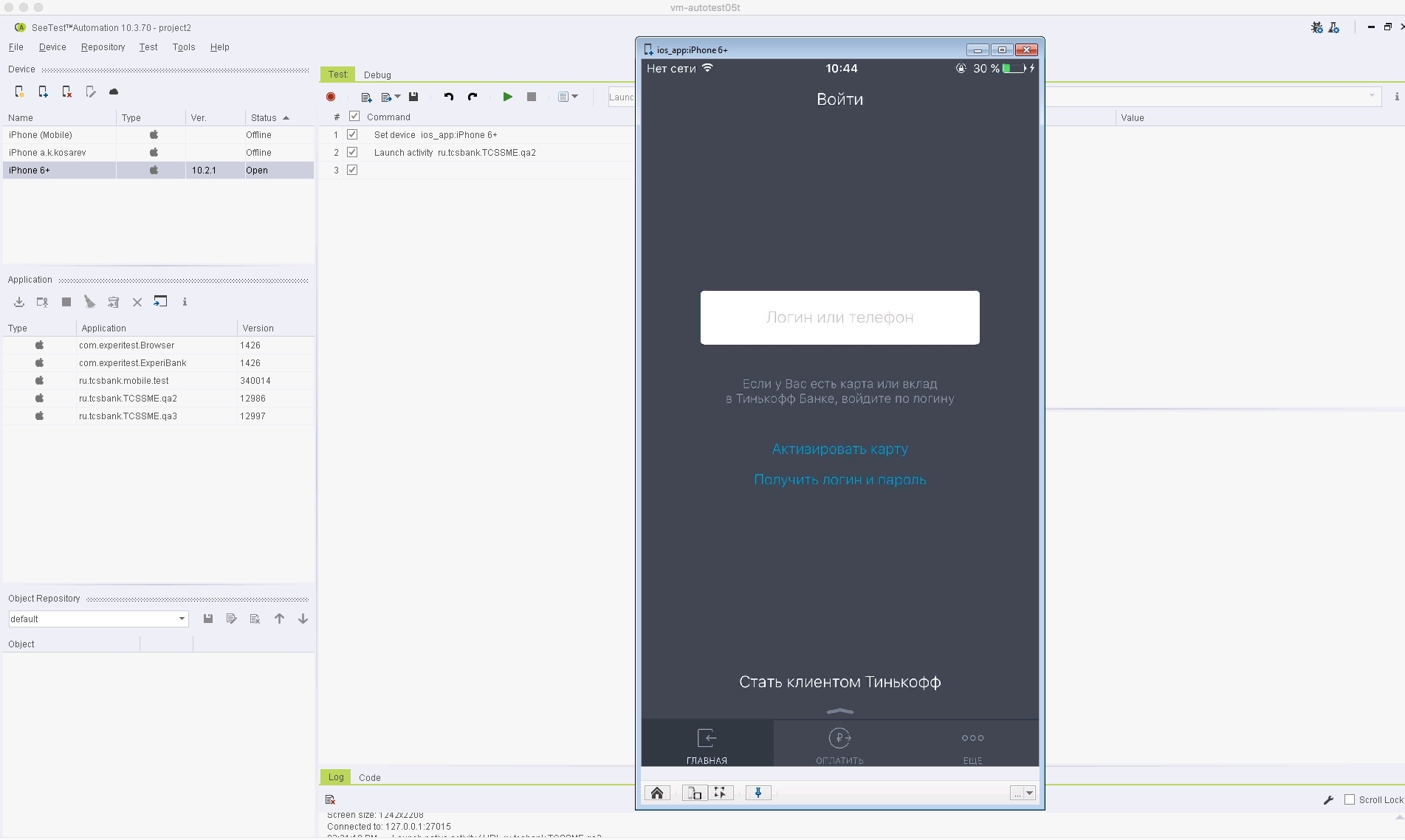
Task: Stop test execution with gray square button
Action: (x=532, y=97)
